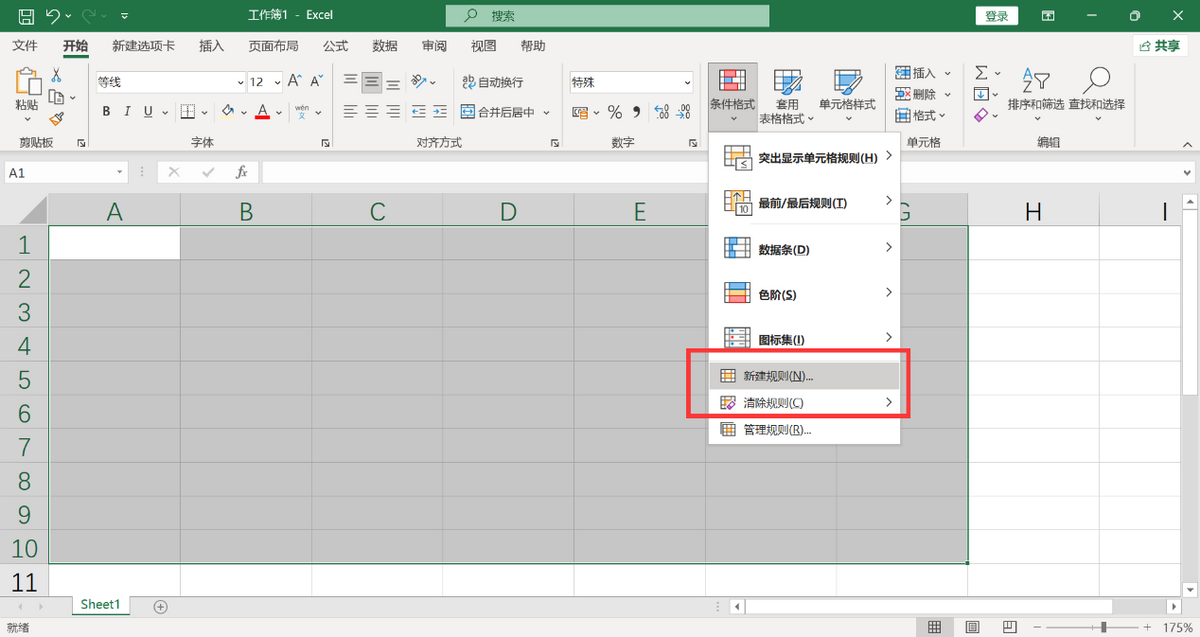Toggle middle align button
Image resolution: width=1200 pixels, height=637 pixels.
372,81
